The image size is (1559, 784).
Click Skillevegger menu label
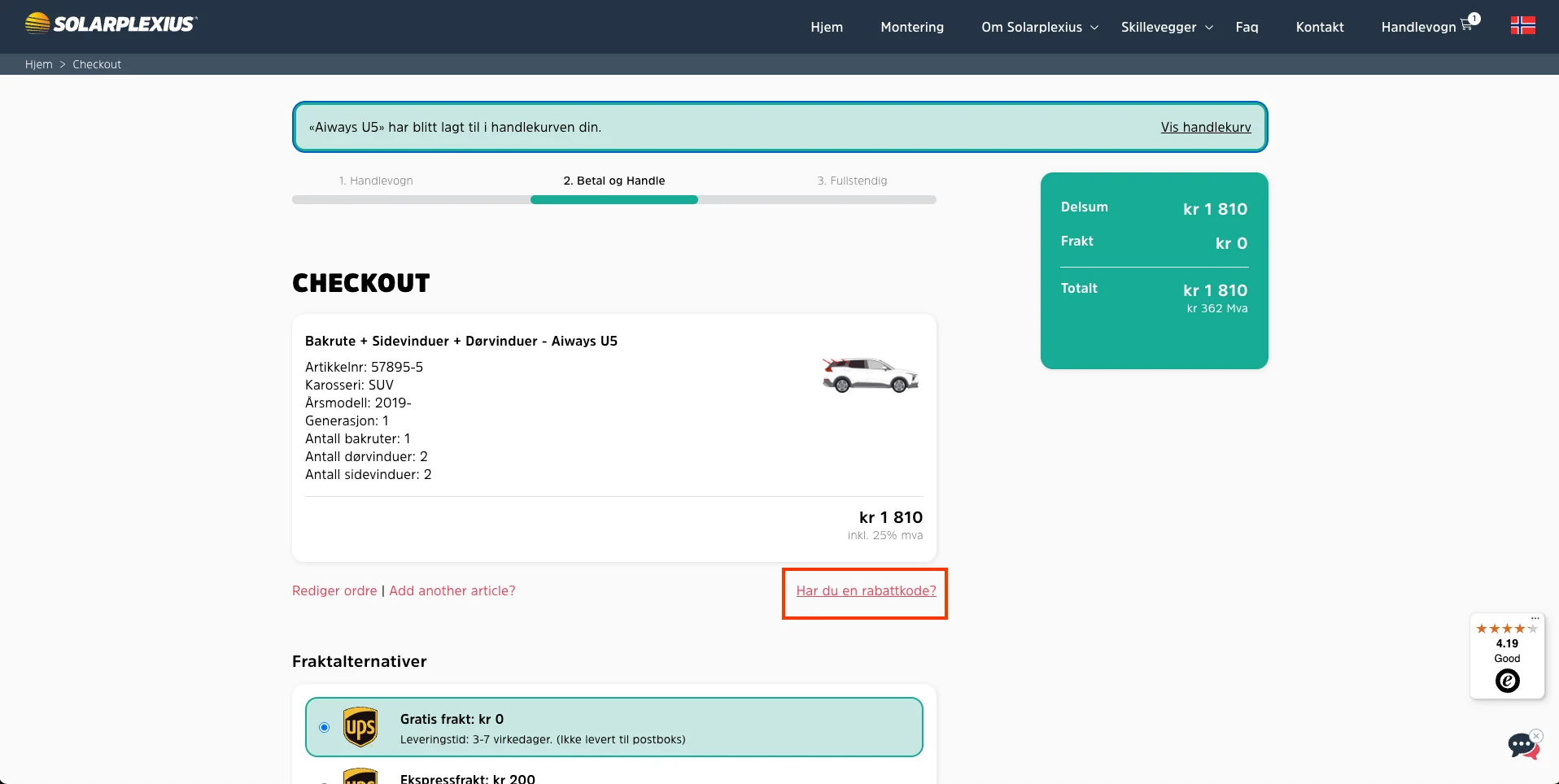point(1159,27)
